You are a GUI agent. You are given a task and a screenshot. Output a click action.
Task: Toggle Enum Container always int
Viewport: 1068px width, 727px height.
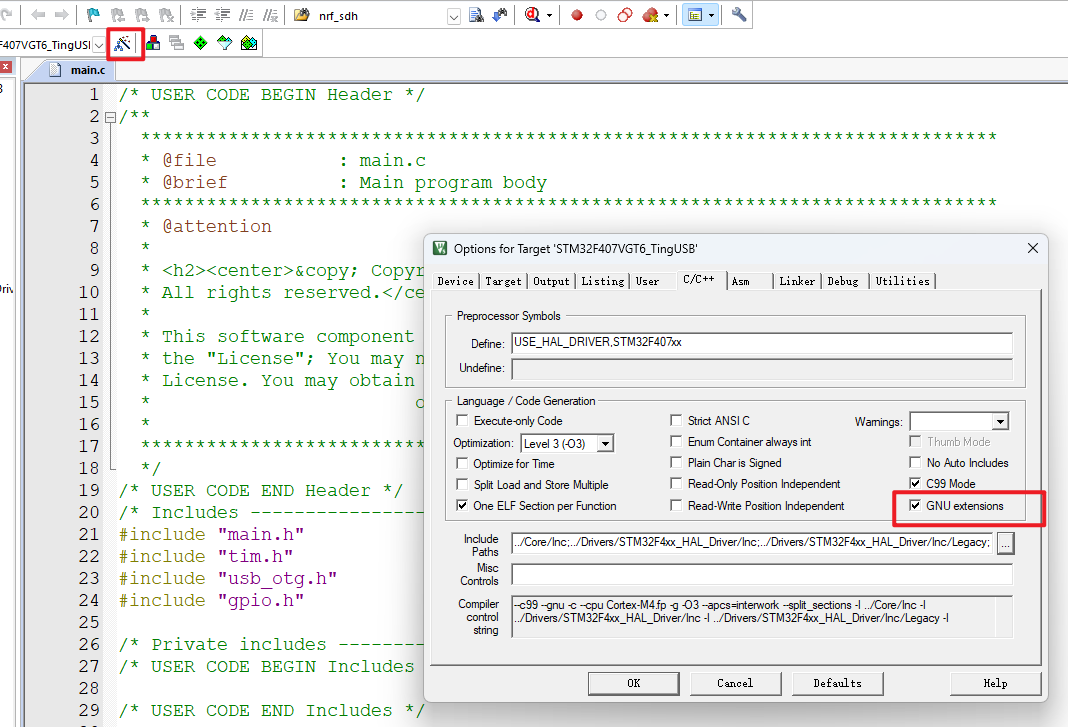(x=676, y=442)
